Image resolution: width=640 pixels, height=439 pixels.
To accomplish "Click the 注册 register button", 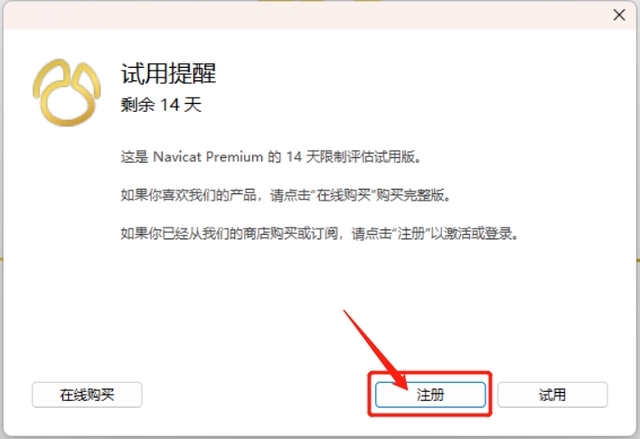I will click(430, 395).
